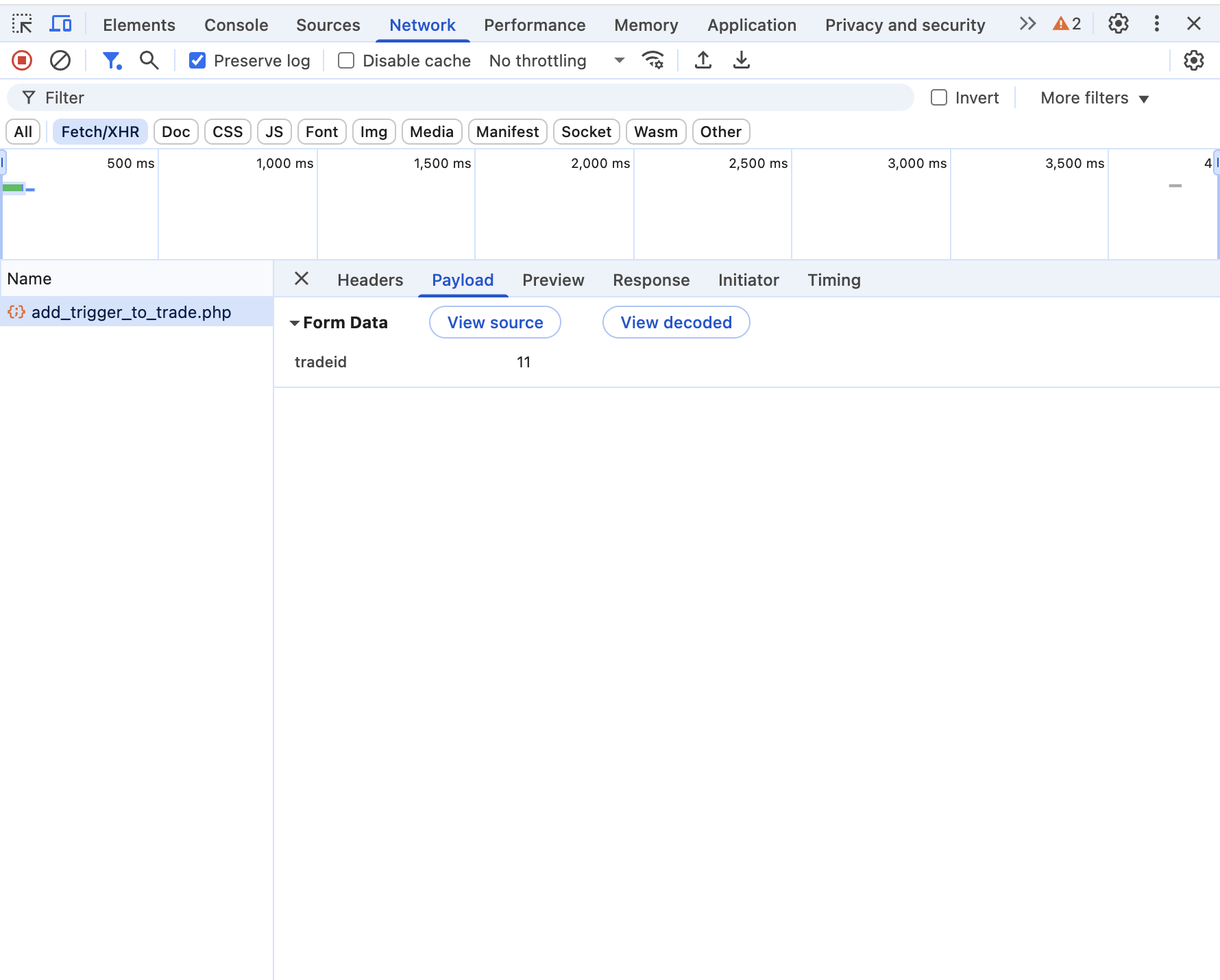Viewport: 1220px width, 980px height.
Task: Clear the network log
Action: [x=60, y=61]
